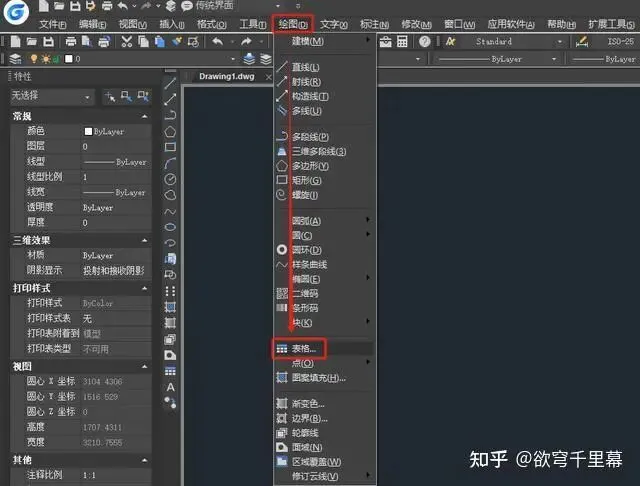This screenshot has height=486, width=640.
Task: Open the 格式 menu
Action: (211, 24)
